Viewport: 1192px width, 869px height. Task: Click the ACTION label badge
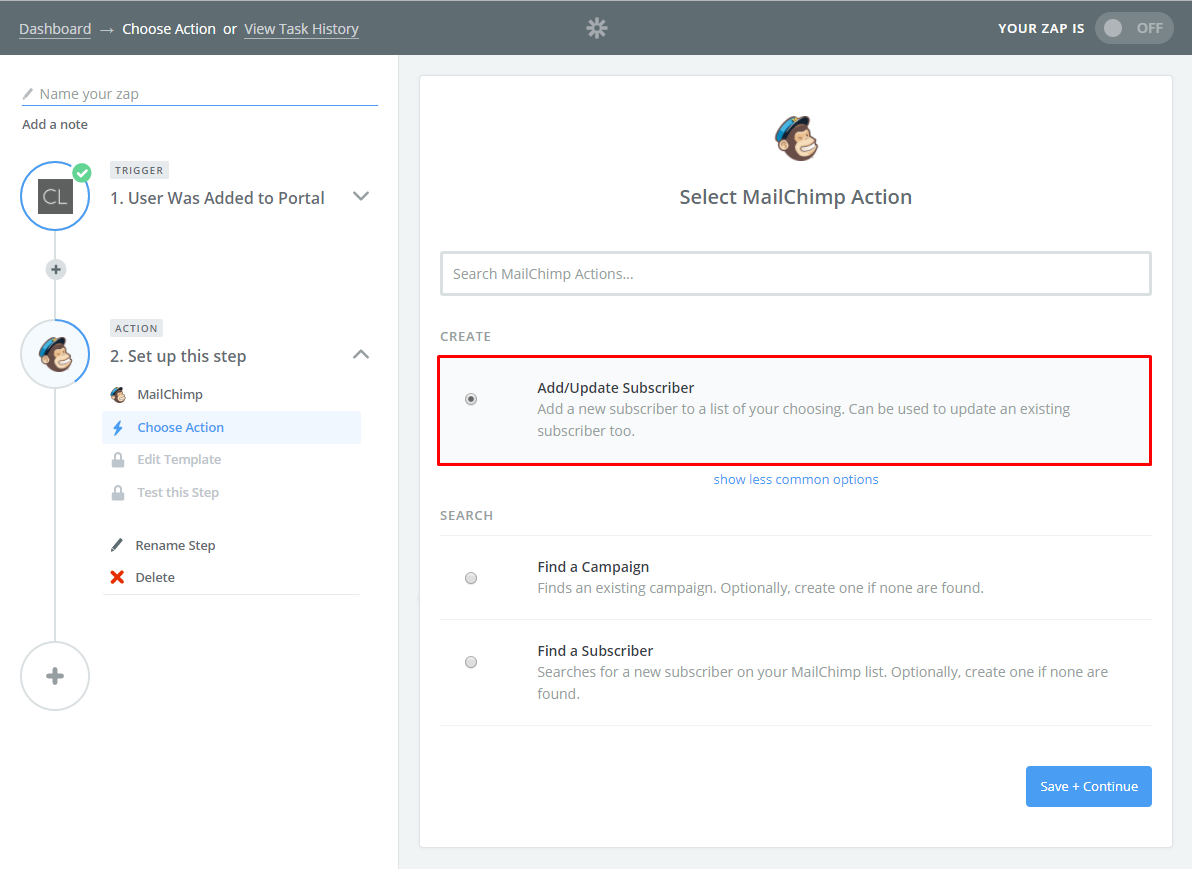coord(136,328)
